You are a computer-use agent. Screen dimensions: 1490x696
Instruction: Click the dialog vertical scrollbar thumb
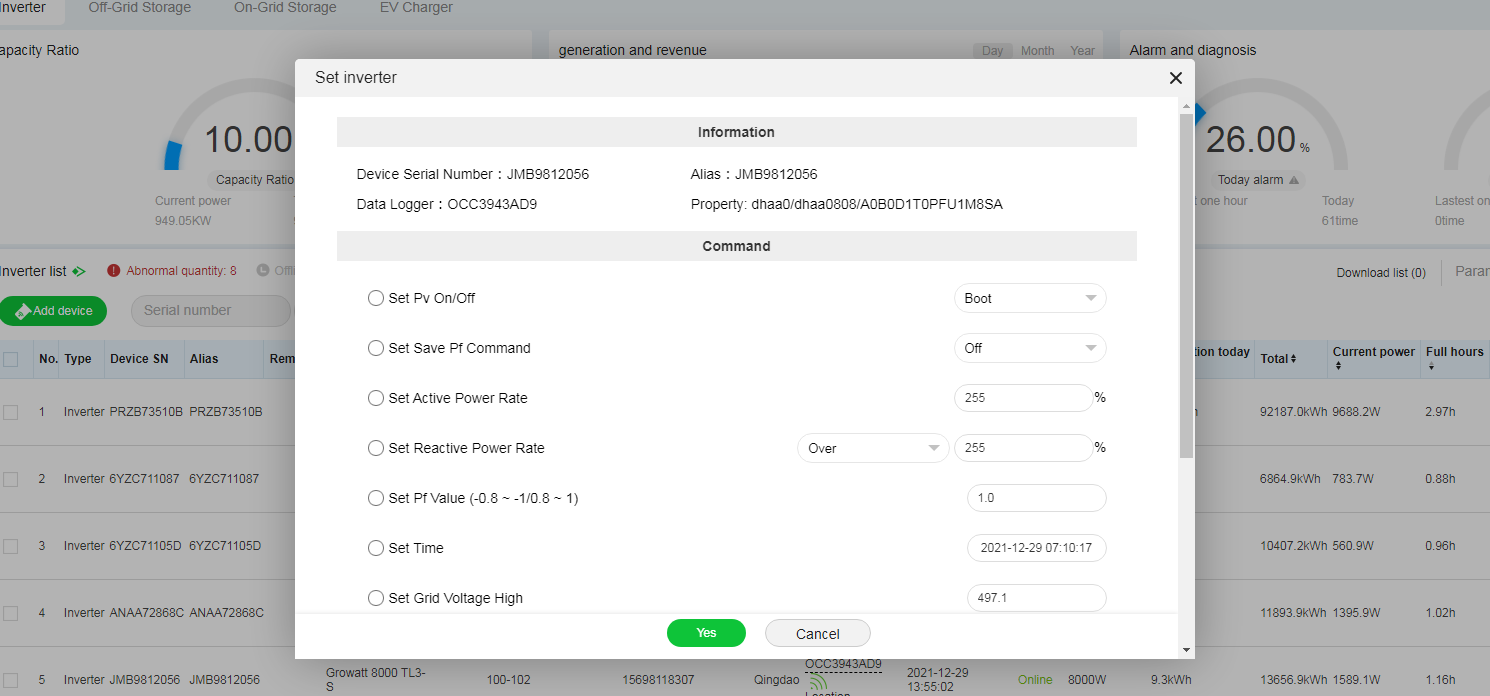click(x=1187, y=285)
